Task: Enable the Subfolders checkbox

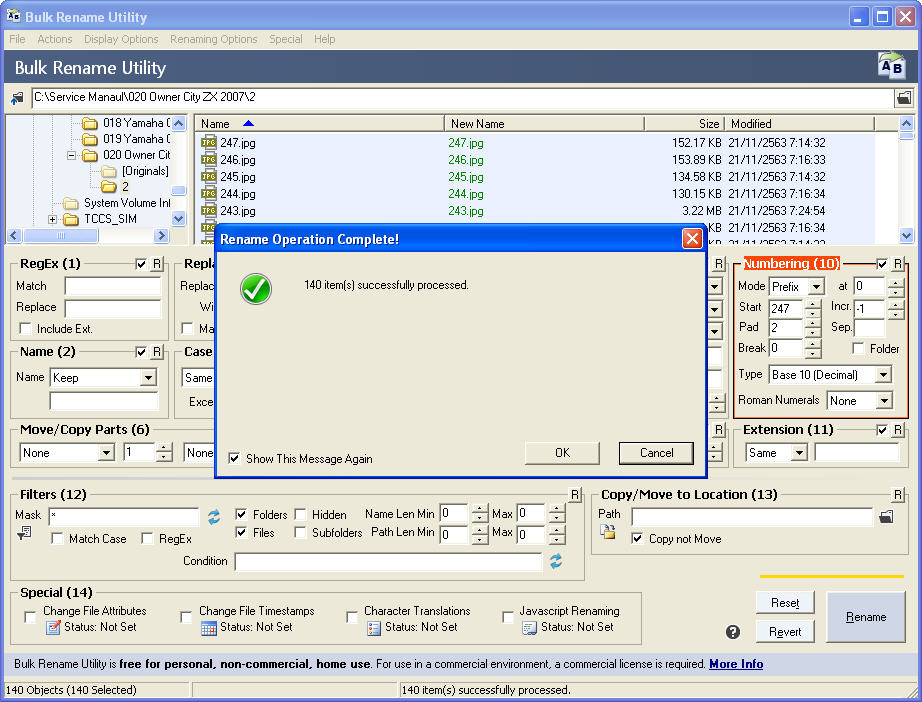Action: pos(300,533)
